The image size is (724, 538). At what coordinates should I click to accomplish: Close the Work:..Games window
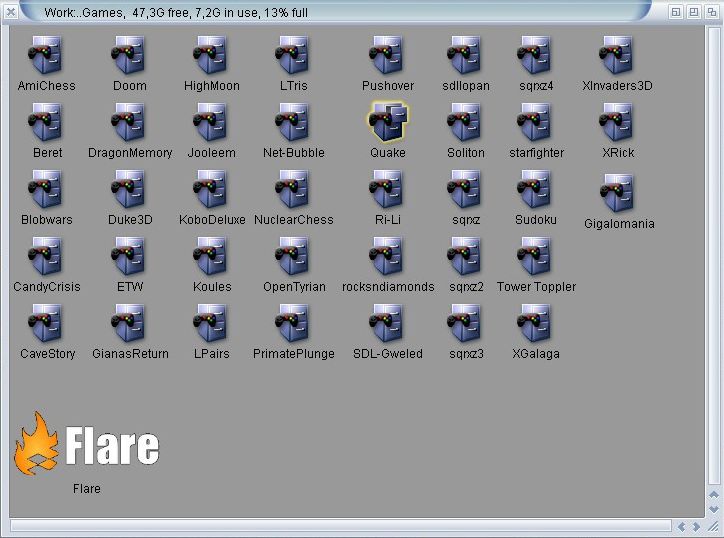pyautogui.click(x=10, y=11)
